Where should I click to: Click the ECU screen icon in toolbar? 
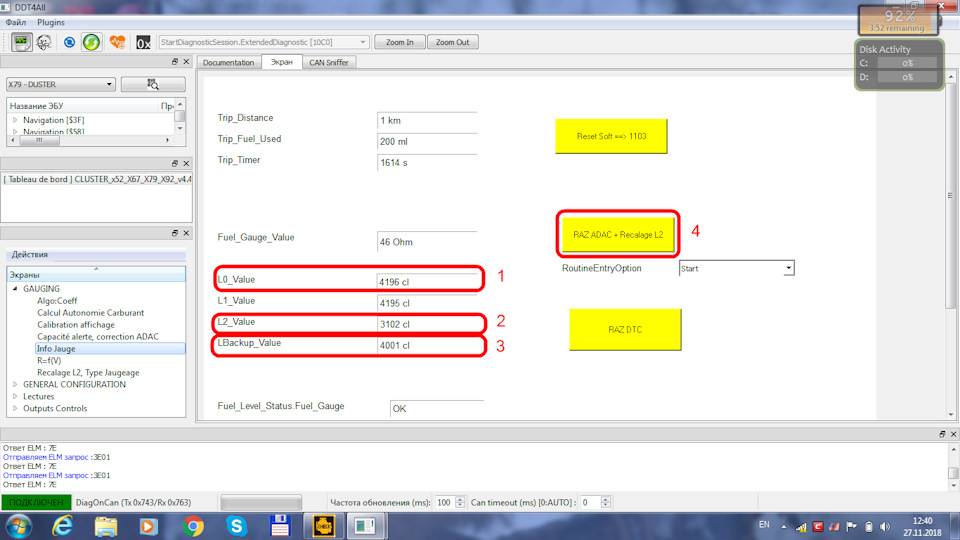click(21, 42)
